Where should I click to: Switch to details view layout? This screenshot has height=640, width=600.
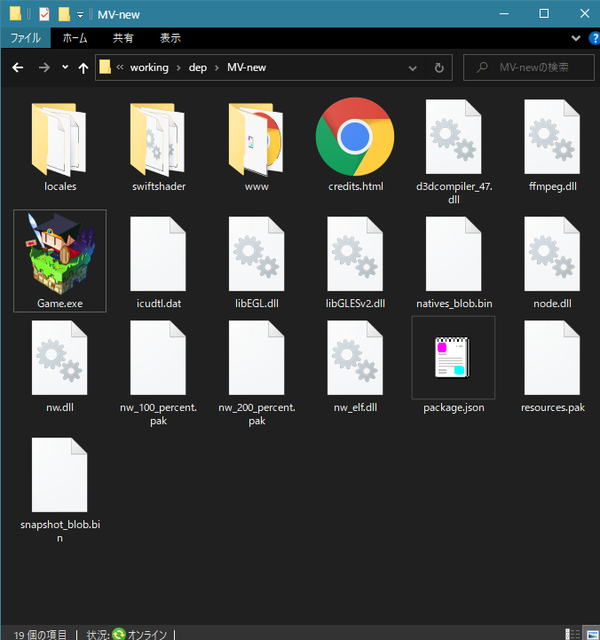(x=573, y=634)
